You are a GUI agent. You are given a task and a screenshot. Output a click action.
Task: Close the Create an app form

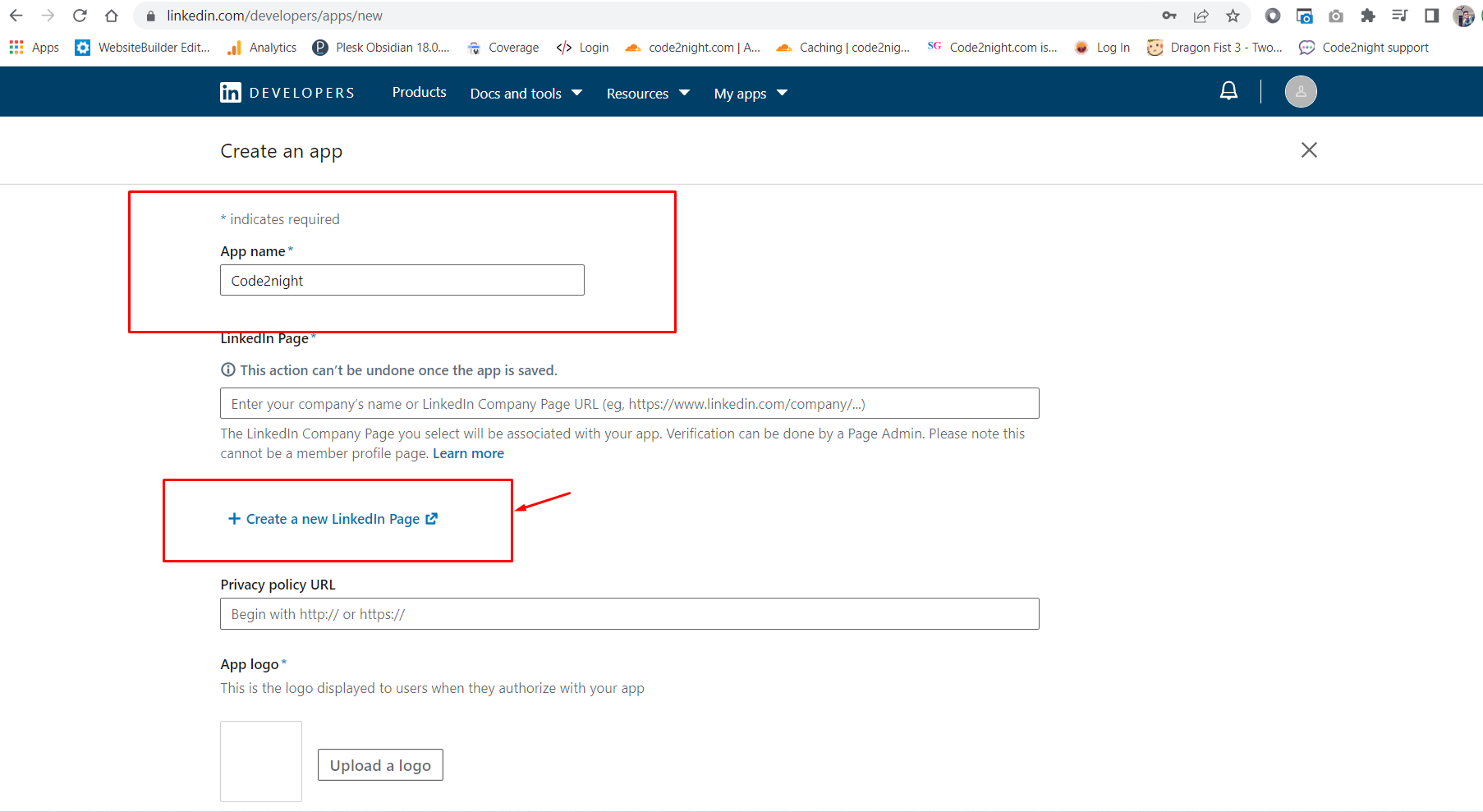click(x=1309, y=149)
